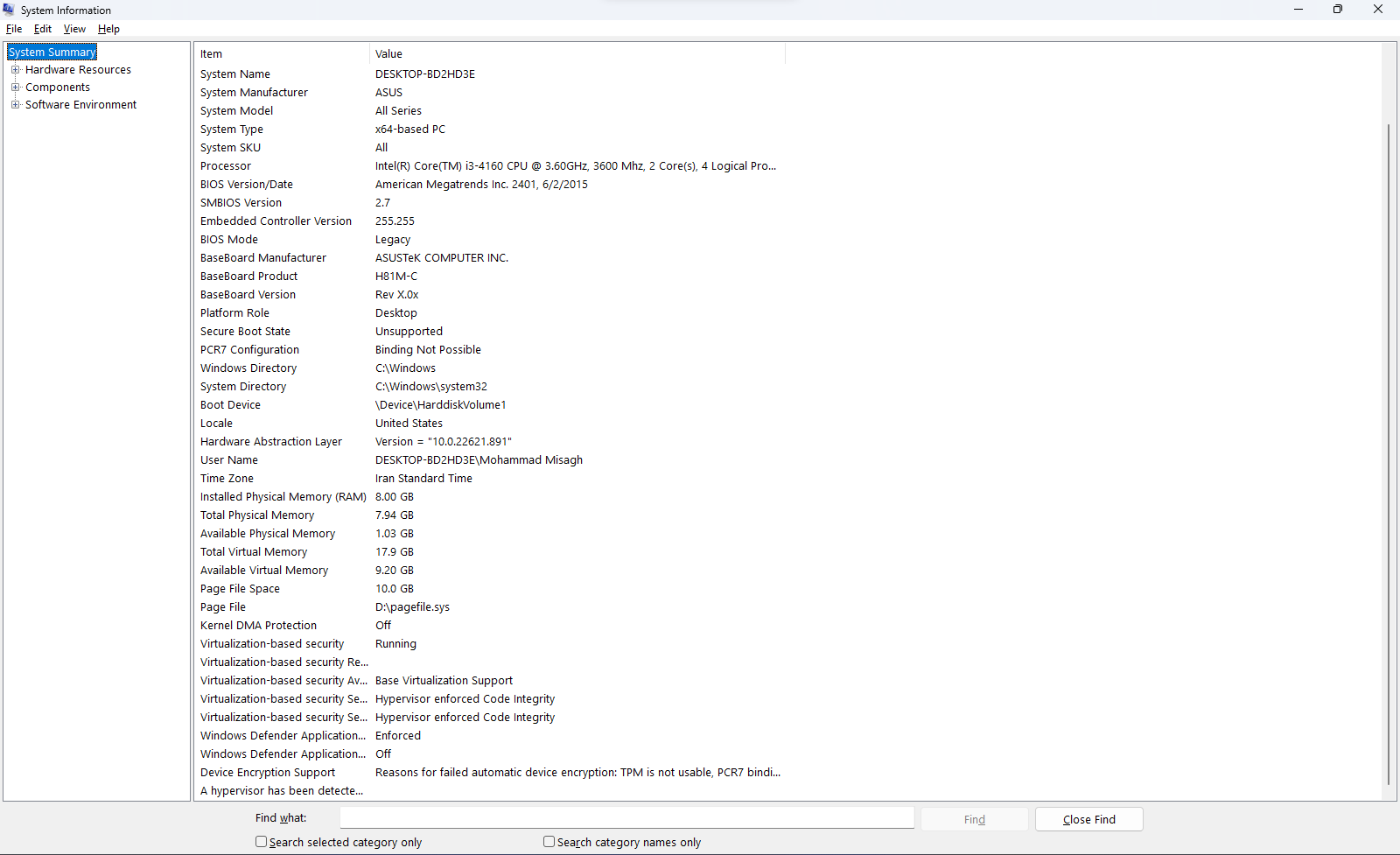The height and width of the screenshot is (855, 1400).
Task: Click the System Information app icon in title bar
Action: pos(9,10)
